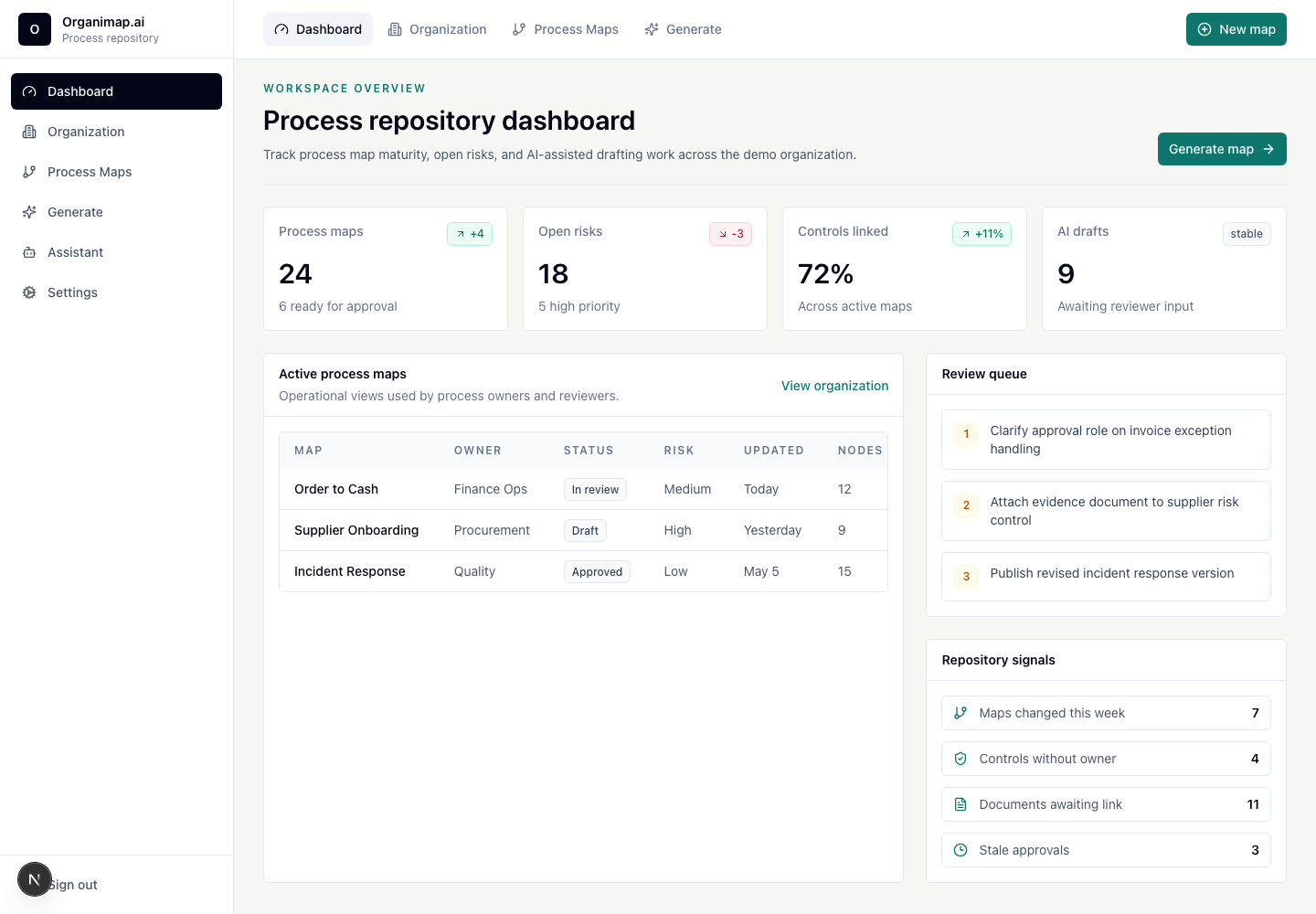
Task: Click the Procurement owner cell
Action: [x=492, y=530]
